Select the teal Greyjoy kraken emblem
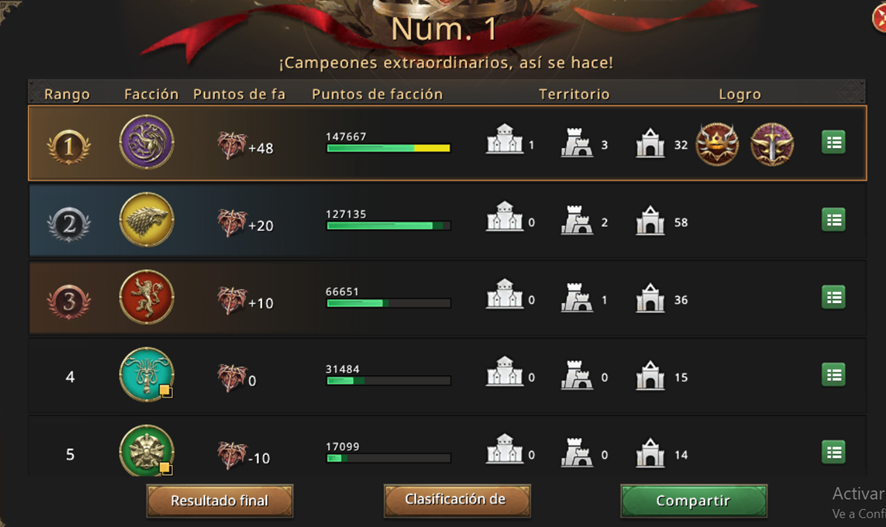Screen dimensions: 886x527 tap(146, 374)
